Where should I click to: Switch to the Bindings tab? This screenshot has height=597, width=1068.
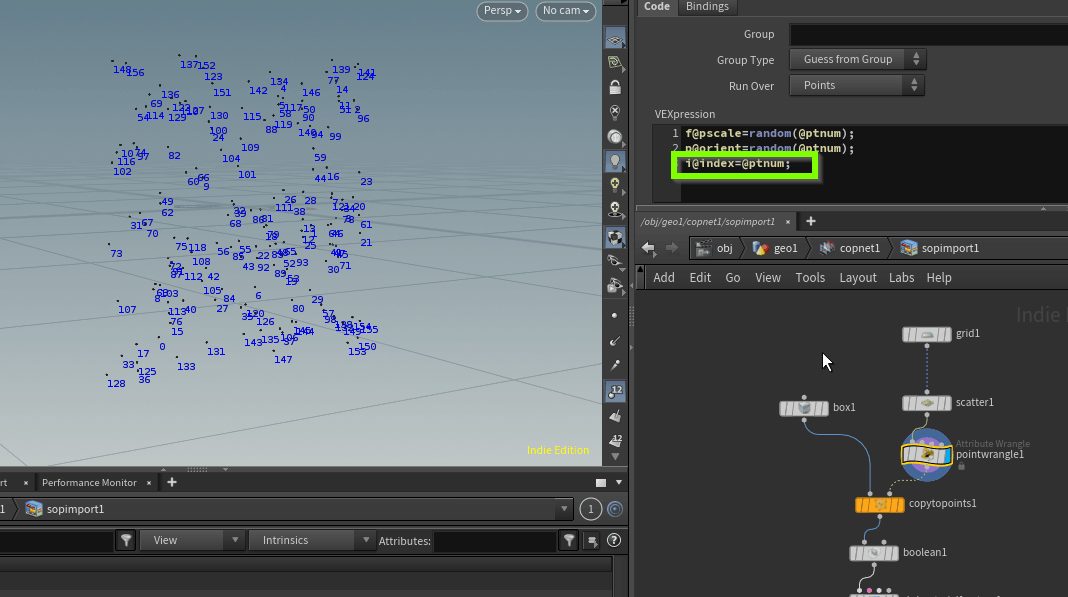point(707,7)
